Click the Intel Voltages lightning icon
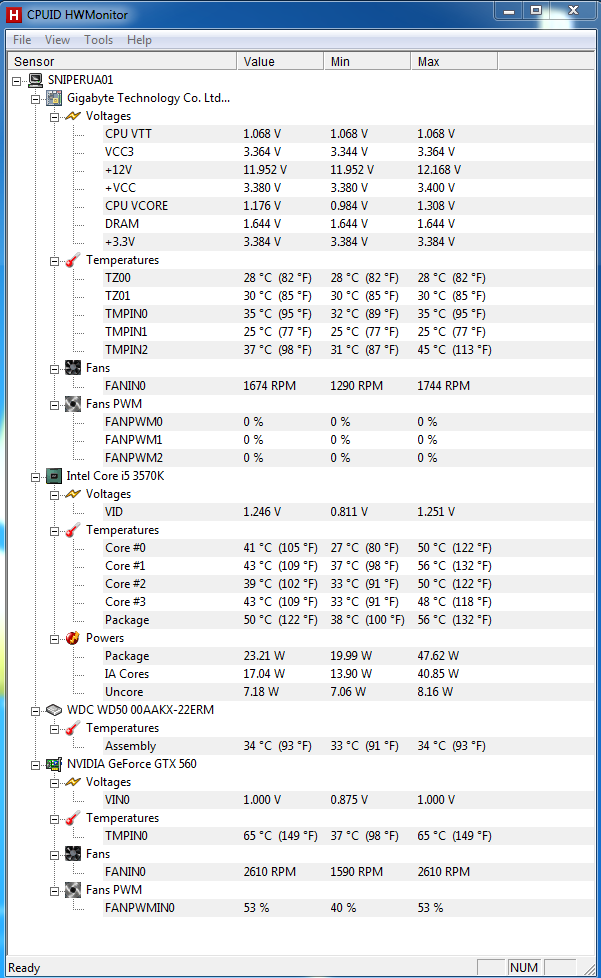The image size is (601, 978). [x=73, y=494]
